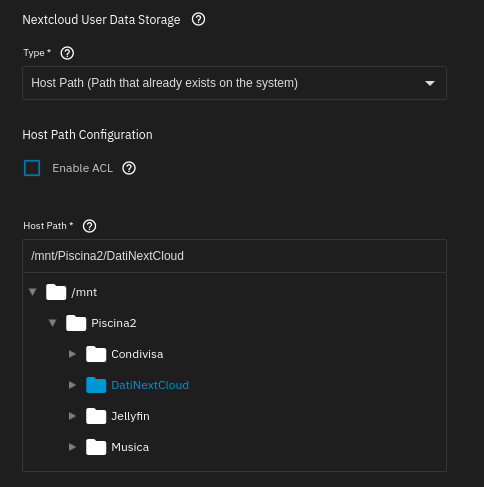Collapse the Piscina2 tree node
The height and width of the screenshot is (487, 484).
[x=53, y=323]
